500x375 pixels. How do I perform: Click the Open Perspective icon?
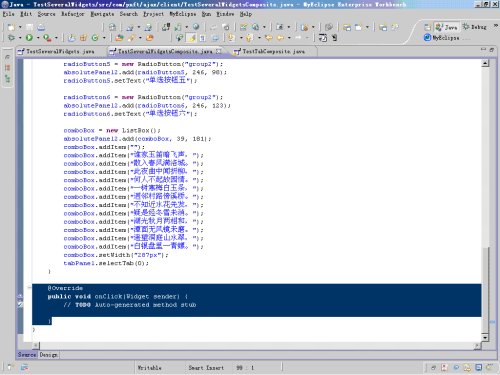point(428,27)
